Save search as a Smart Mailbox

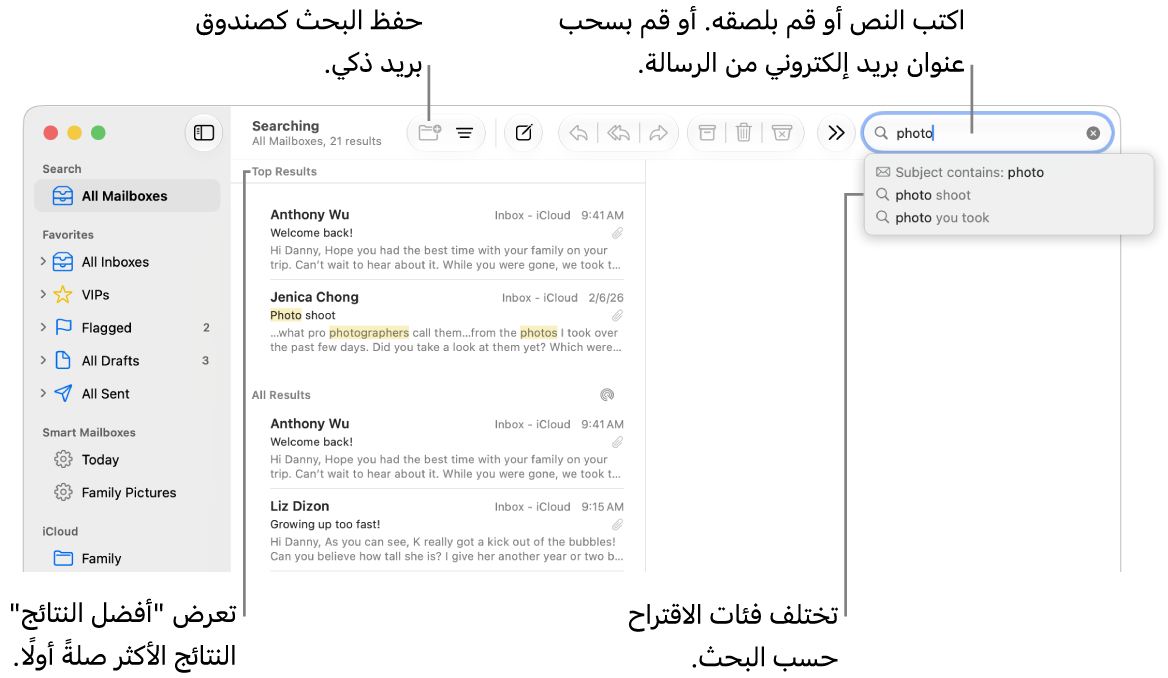pos(430,133)
